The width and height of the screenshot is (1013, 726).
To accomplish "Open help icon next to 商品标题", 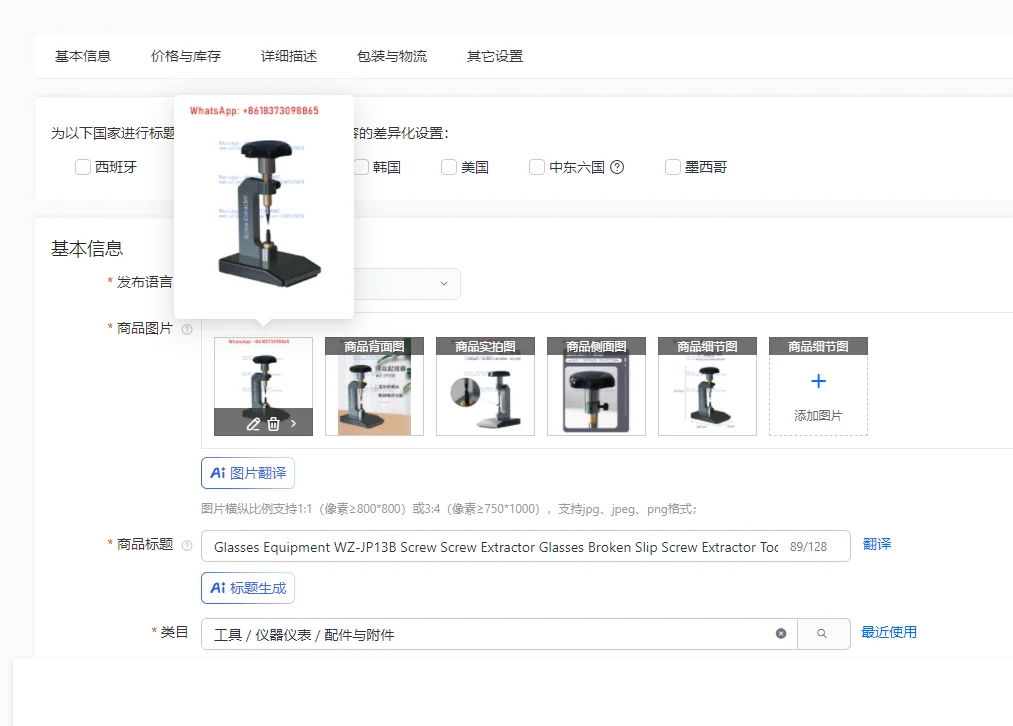I will pos(187,545).
